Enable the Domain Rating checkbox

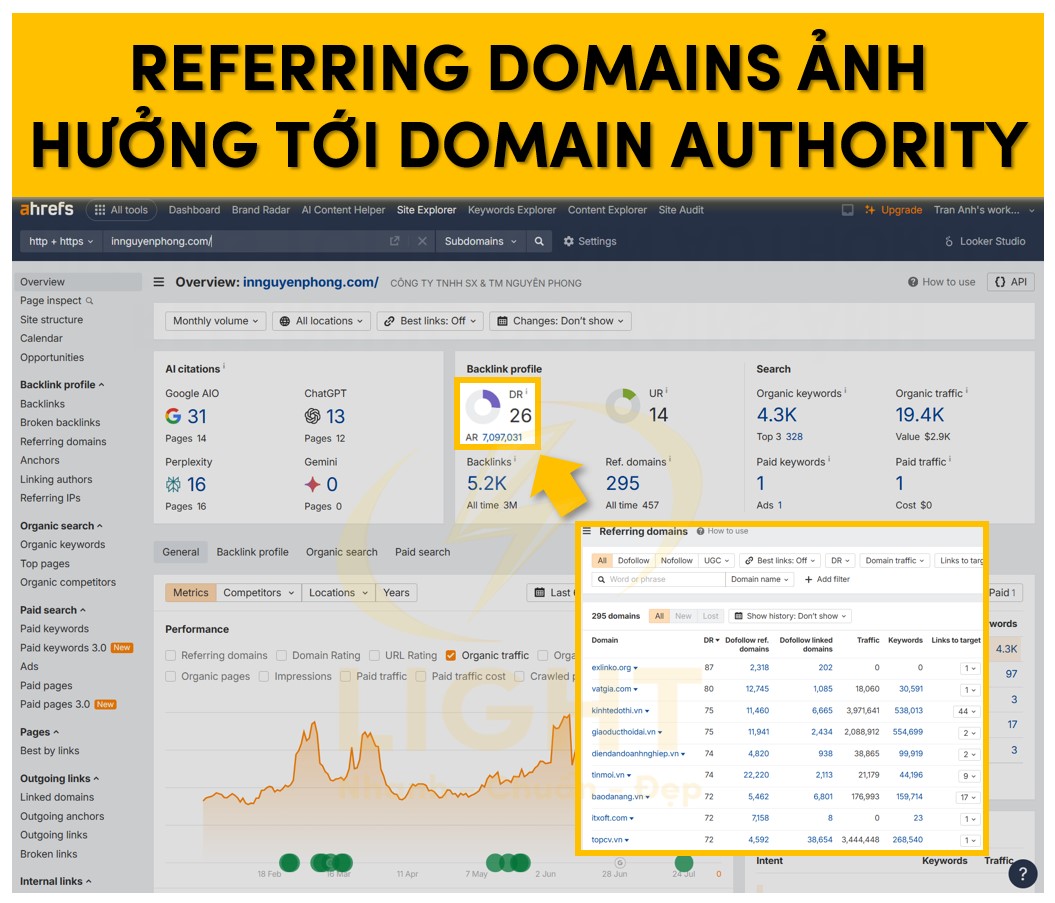click(282, 655)
